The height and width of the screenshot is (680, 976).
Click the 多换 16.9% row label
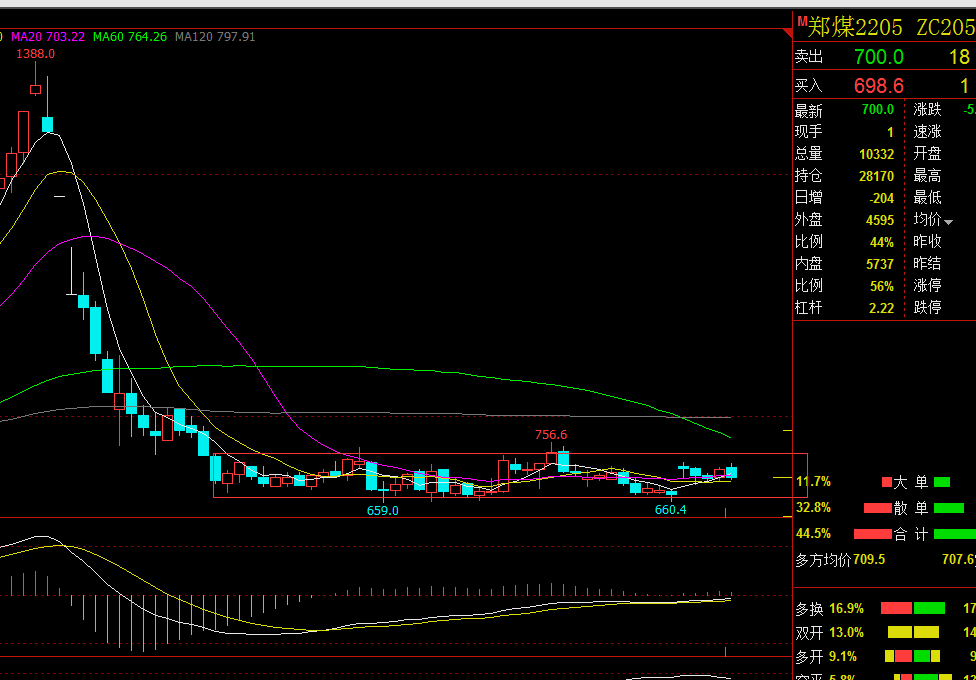(x=829, y=608)
